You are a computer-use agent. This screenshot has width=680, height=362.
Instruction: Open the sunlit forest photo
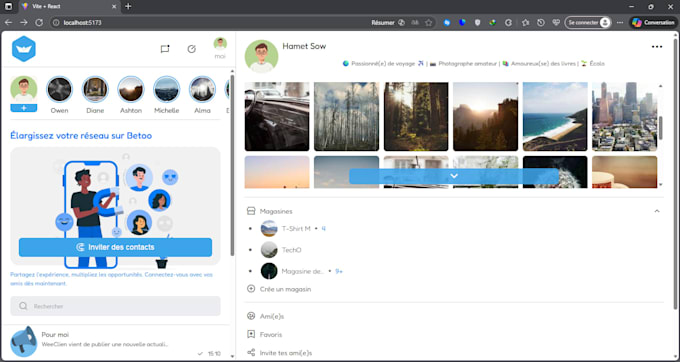416,117
